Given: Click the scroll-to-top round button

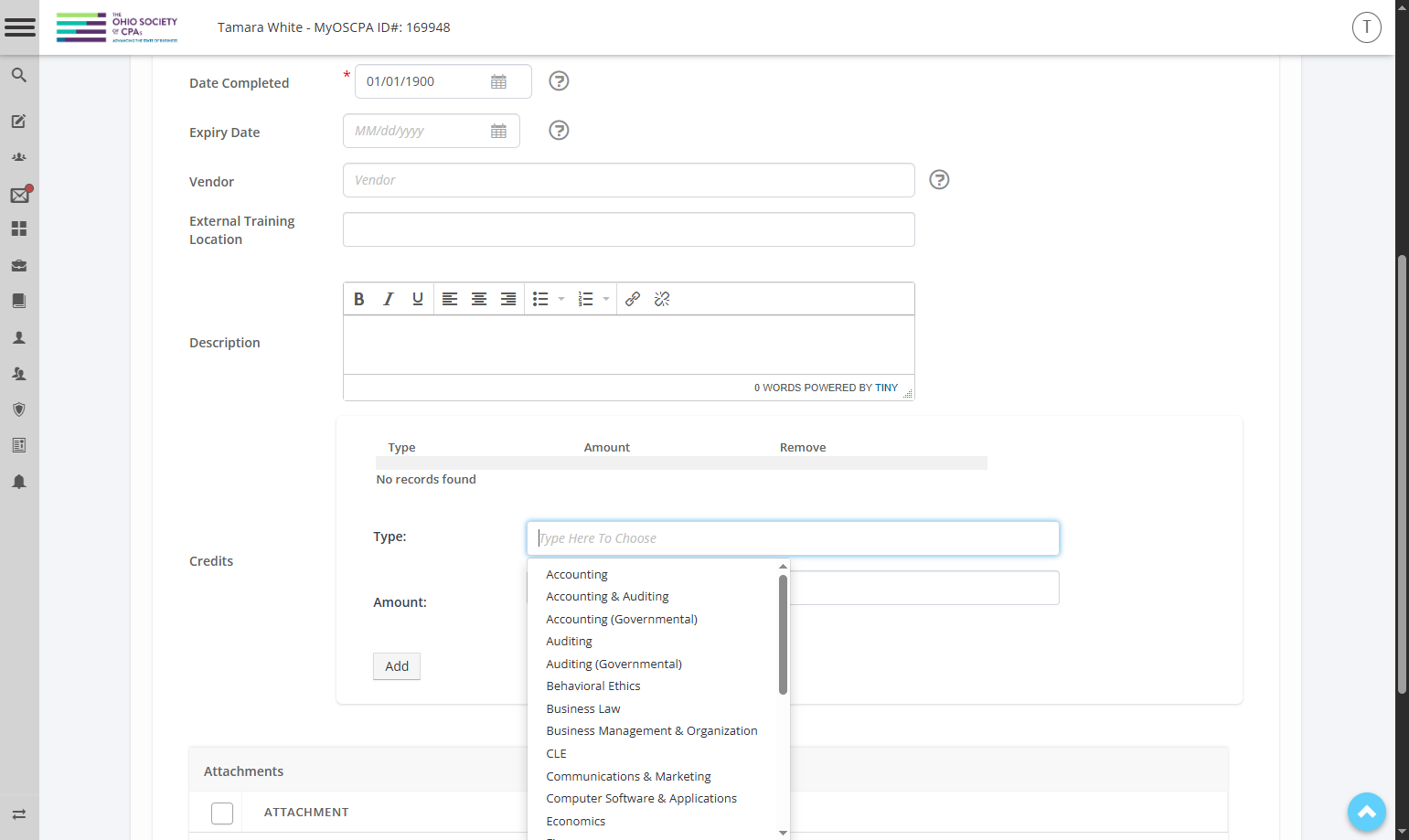Looking at the screenshot, I should click(x=1367, y=812).
